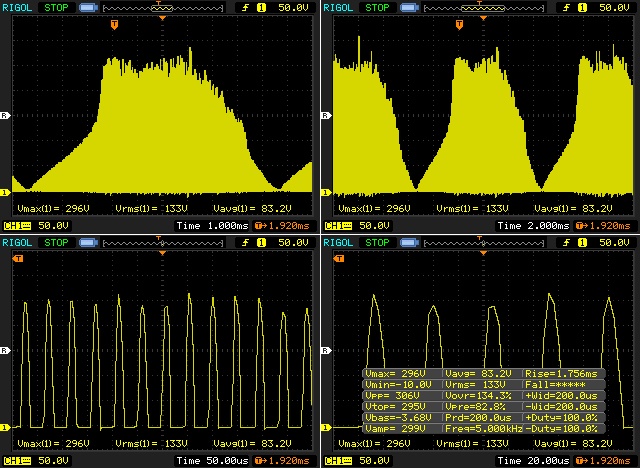
Task: Click the waveform memory position bar in 1.000ms panel
Action: (x=163, y=8)
